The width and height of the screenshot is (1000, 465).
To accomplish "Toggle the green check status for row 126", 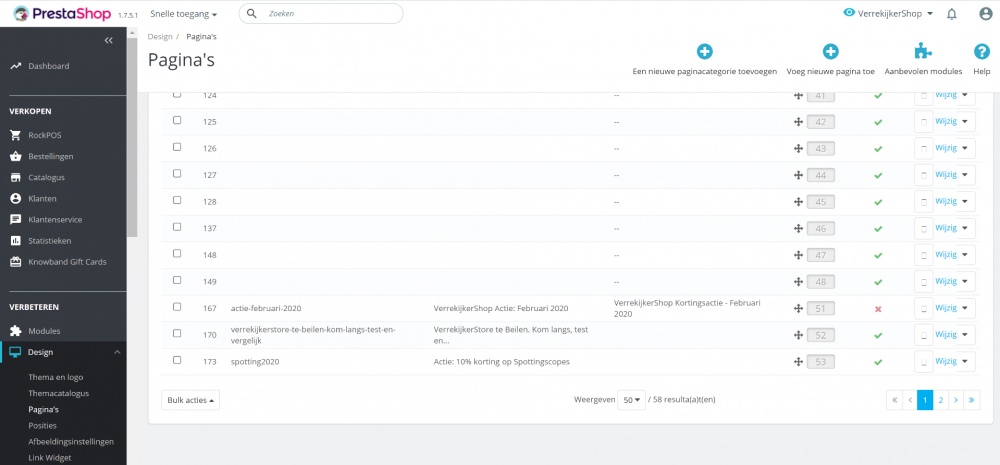I will tap(878, 149).
